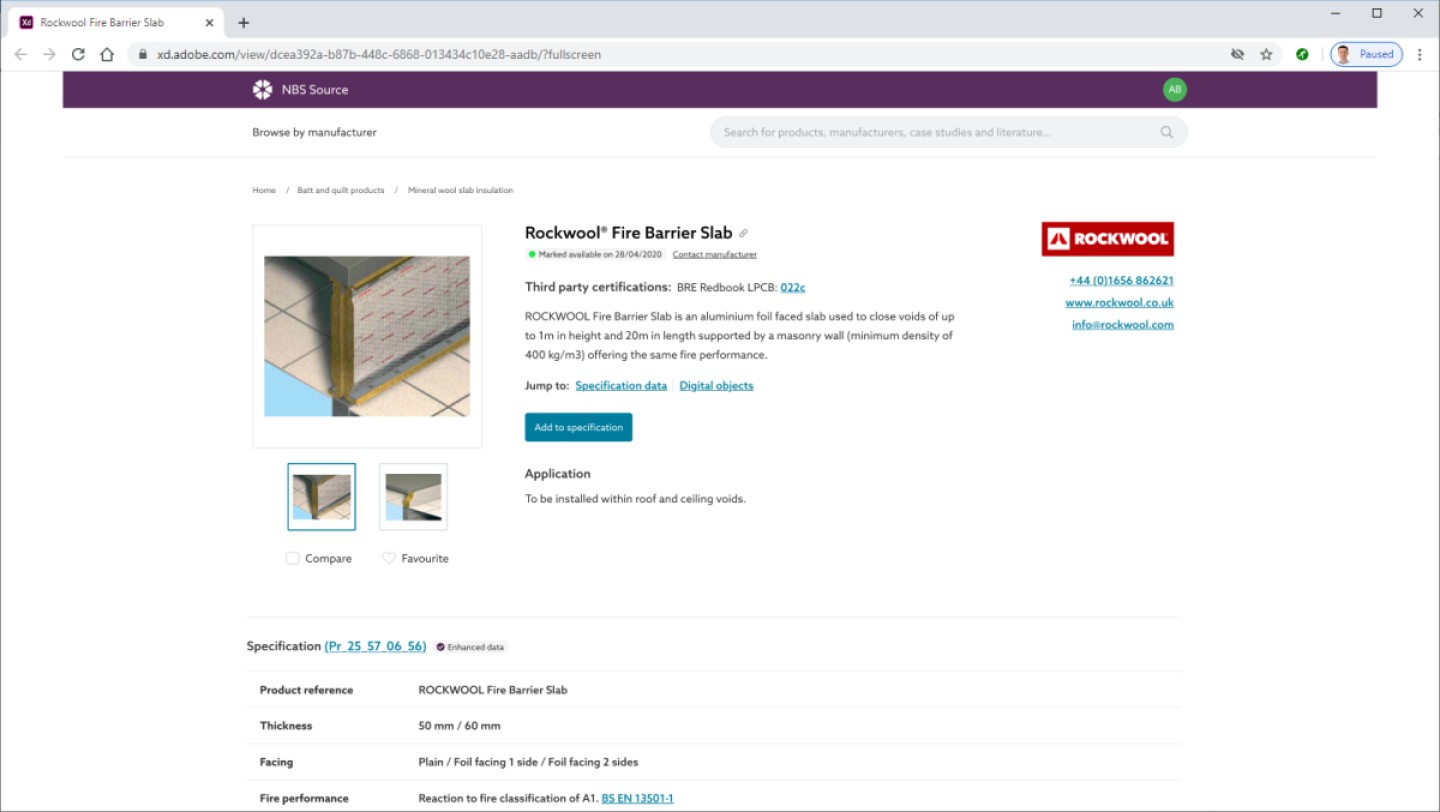The width and height of the screenshot is (1440, 812).
Task: Open the AB user avatar
Action: pos(1174,90)
